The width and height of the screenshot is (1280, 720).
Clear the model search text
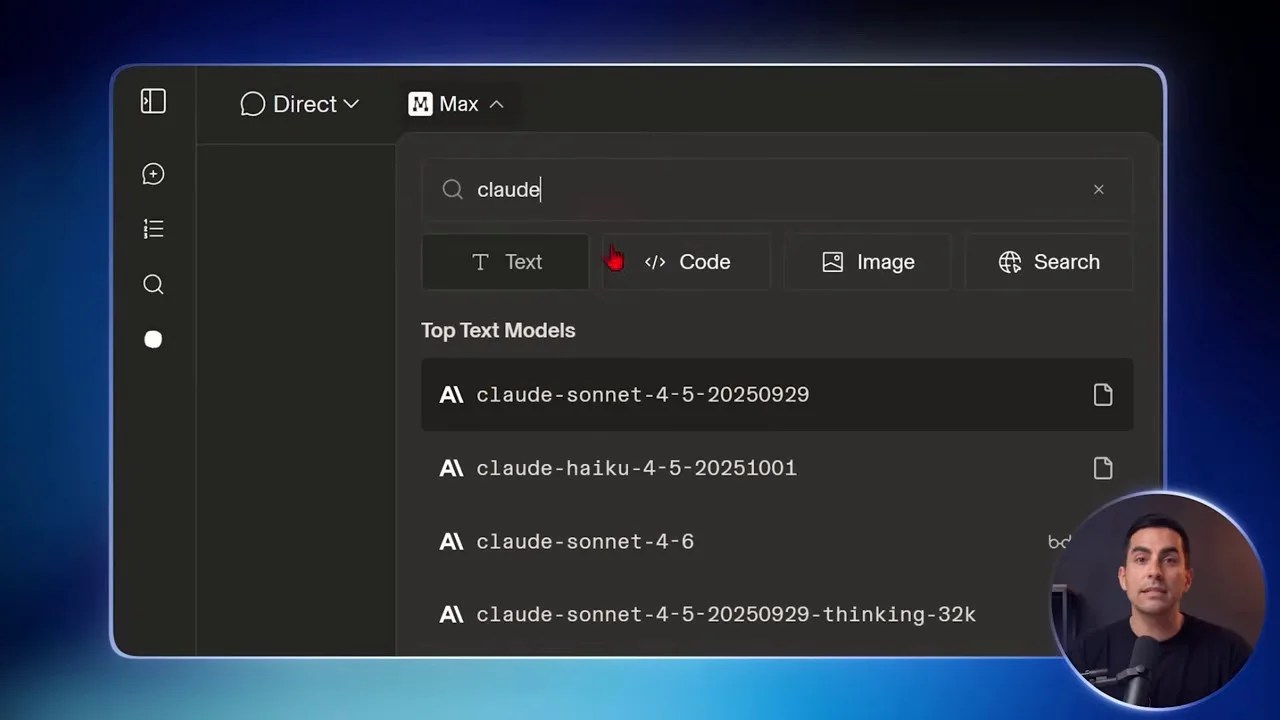point(1099,189)
